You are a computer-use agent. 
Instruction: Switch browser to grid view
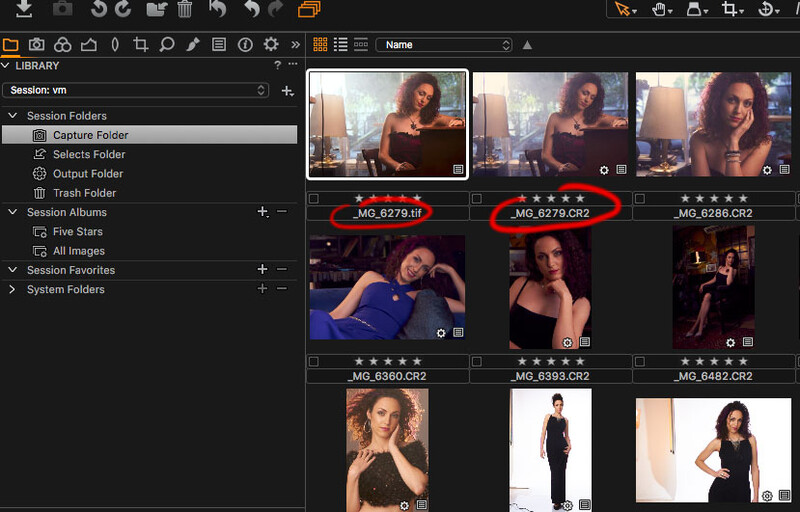coord(320,45)
